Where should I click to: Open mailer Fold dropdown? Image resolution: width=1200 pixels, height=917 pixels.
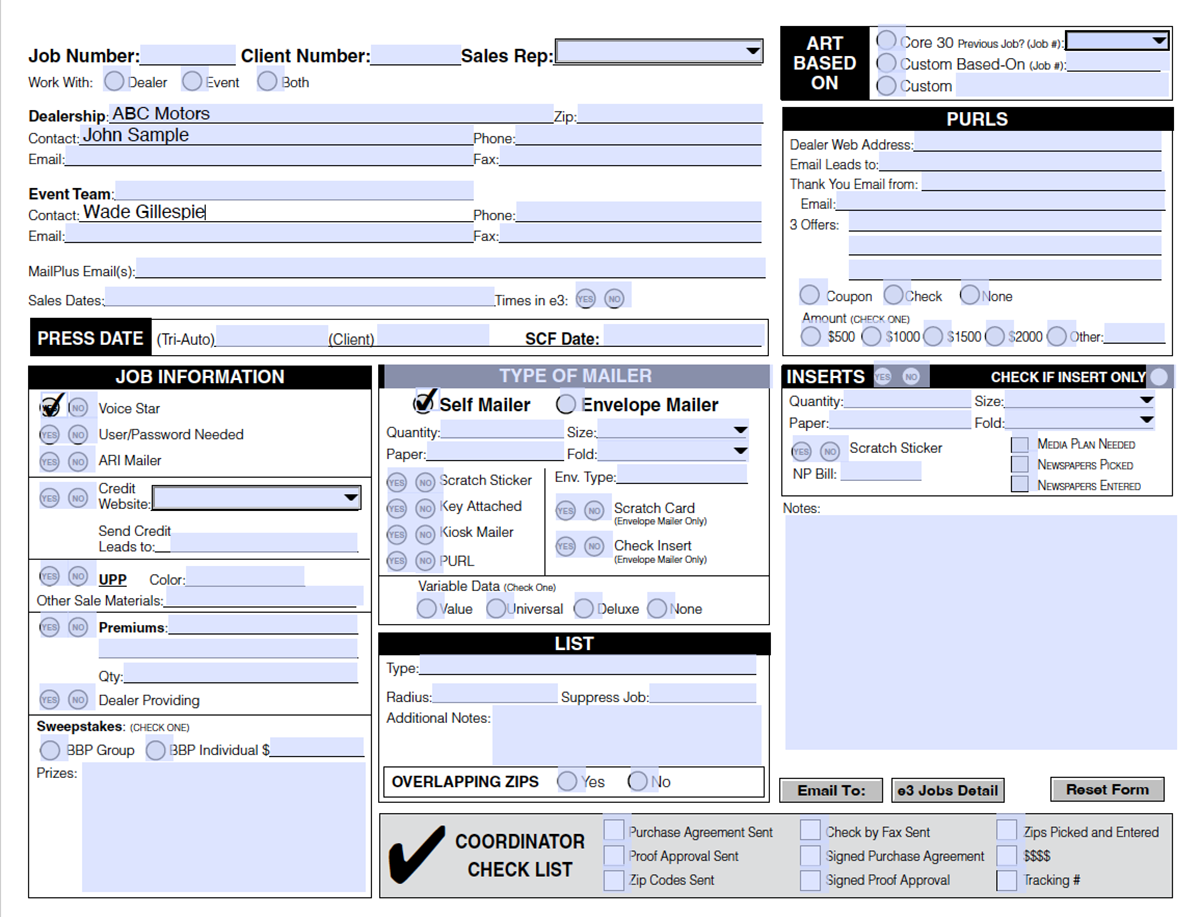click(x=672, y=452)
